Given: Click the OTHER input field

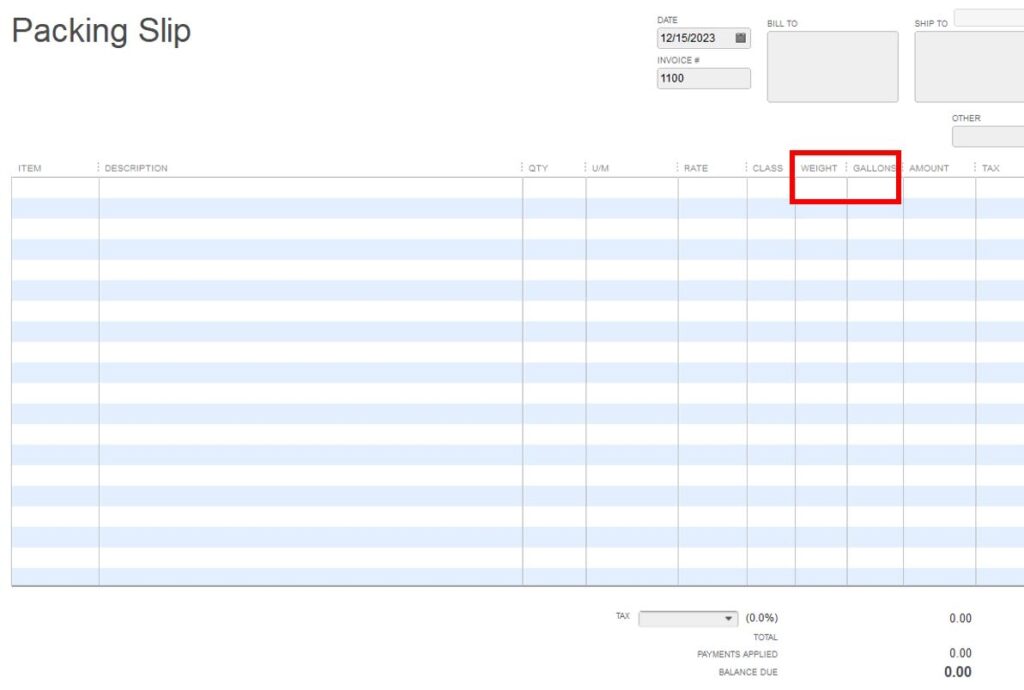Looking at the screenshot, I should (990, 136).
